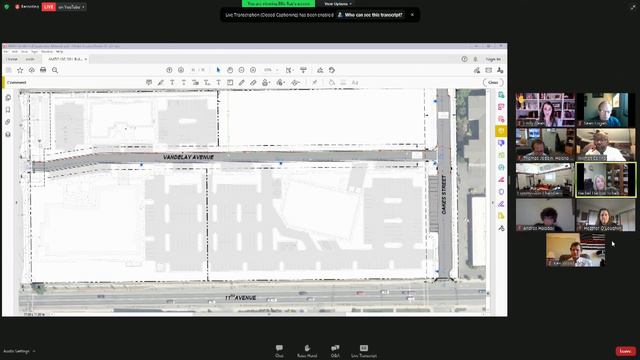Select the Heather O'Loughlin video thumbnail
The height and width of the screenshot is (360, 640).
tap(606, 215)
